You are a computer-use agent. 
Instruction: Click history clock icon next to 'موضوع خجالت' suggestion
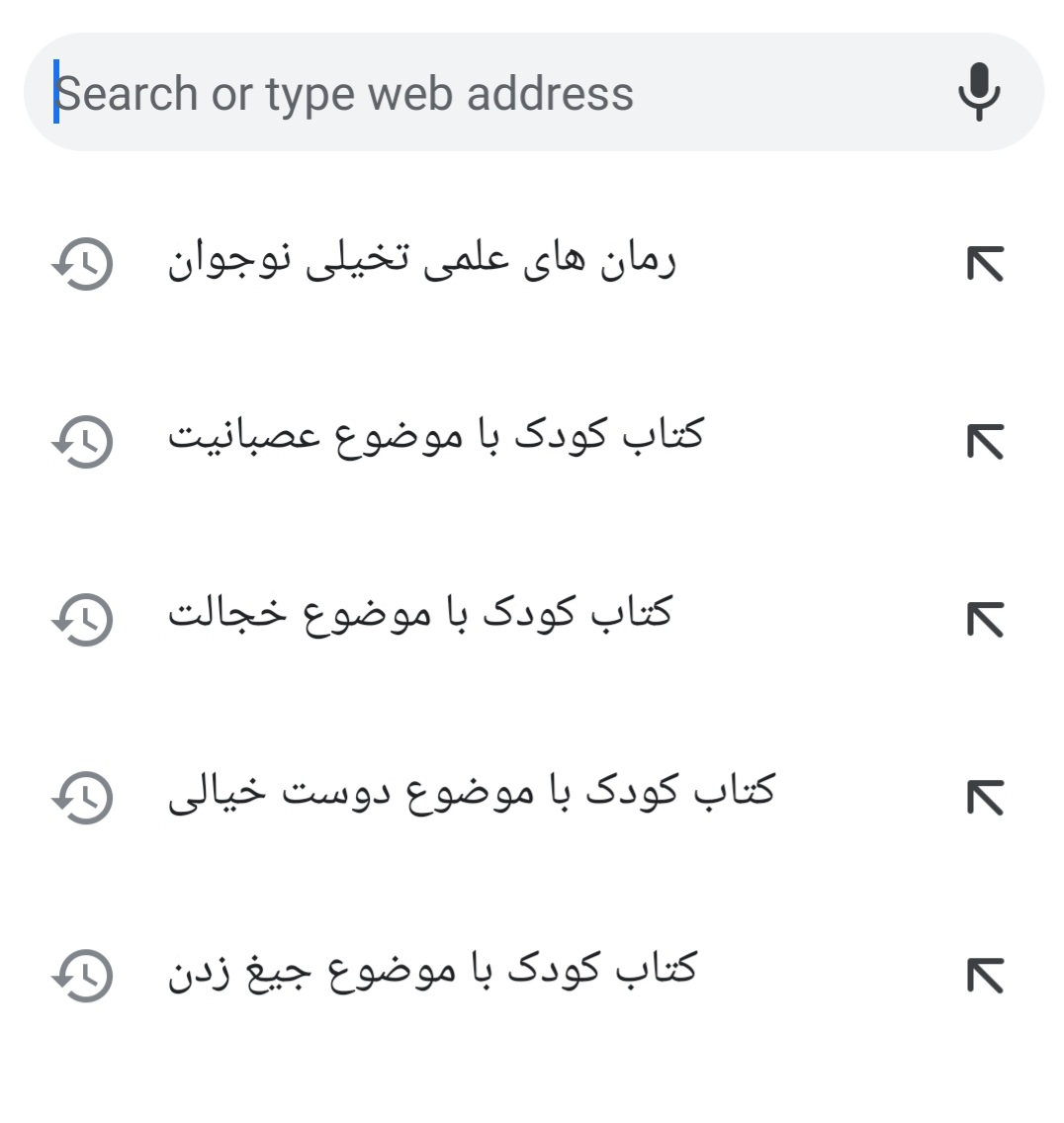pos(83,619)
